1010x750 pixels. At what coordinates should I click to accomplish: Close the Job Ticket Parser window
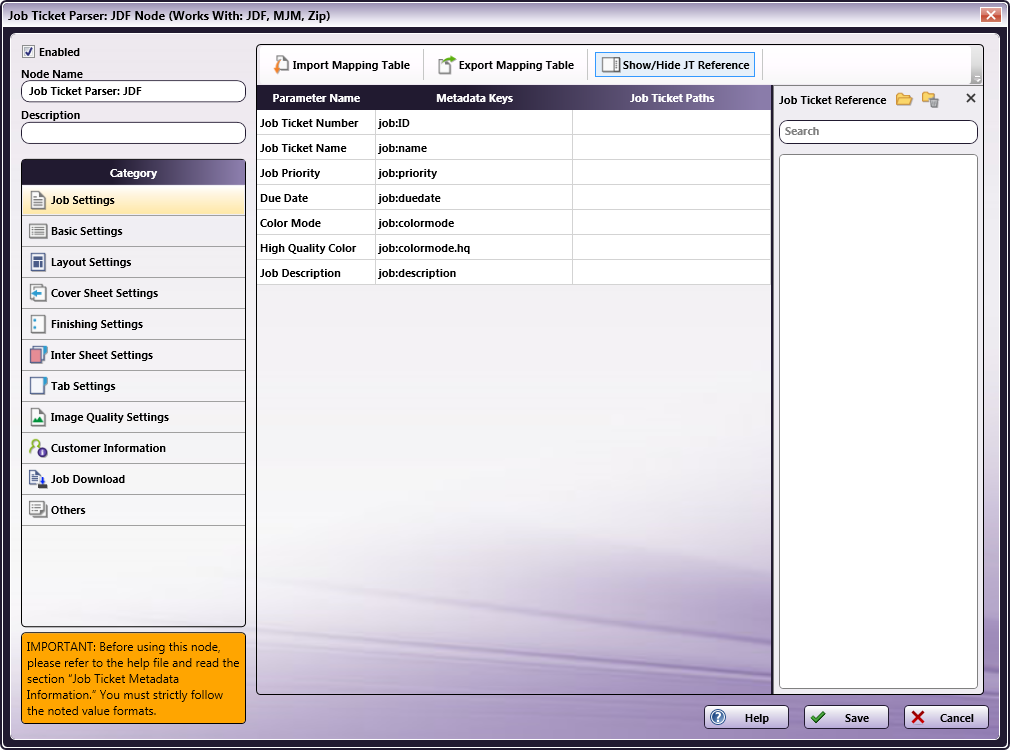click(x=990, y=15)
